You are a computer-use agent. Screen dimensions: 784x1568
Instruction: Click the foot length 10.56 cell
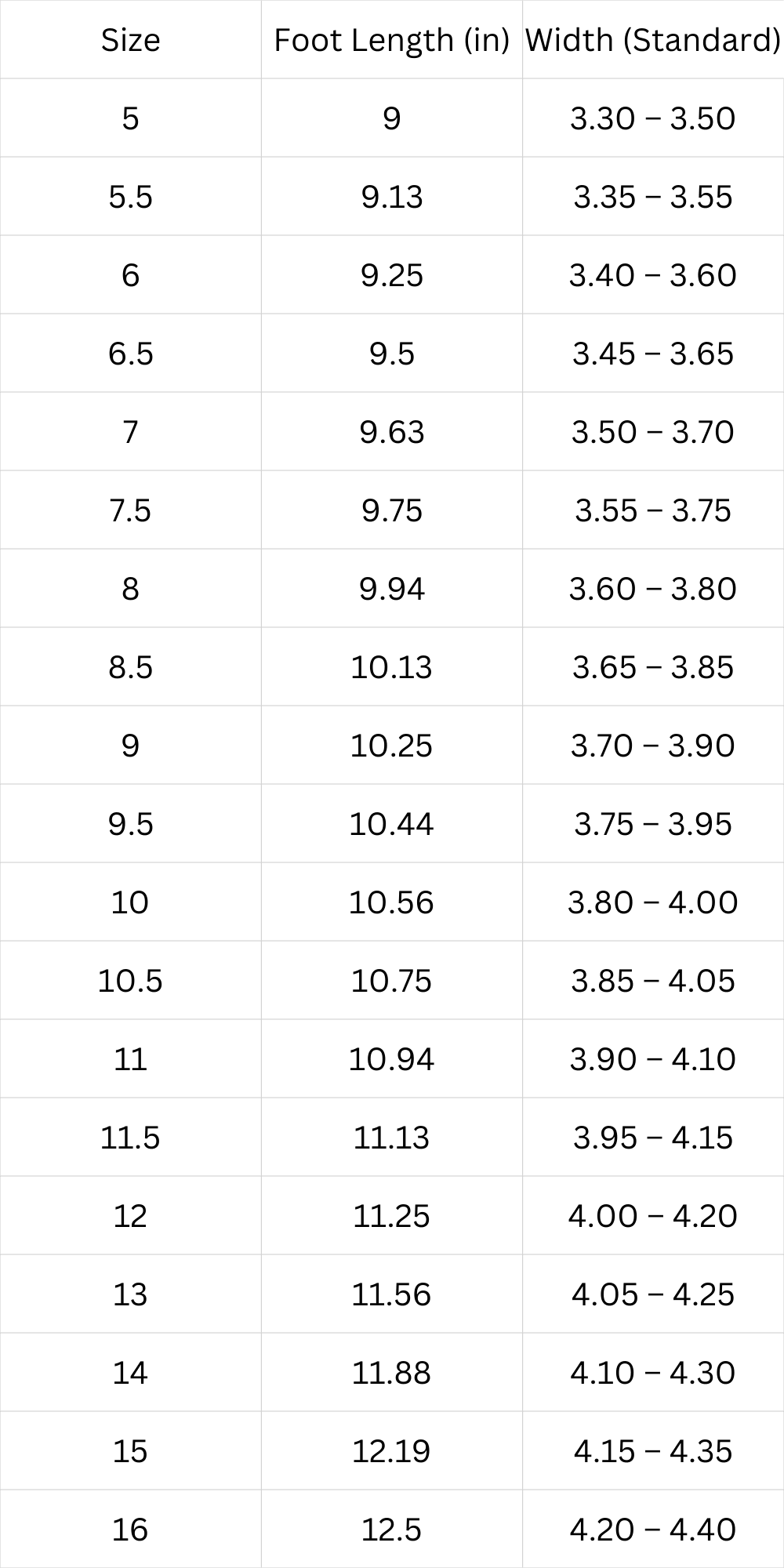(x=391, y=902)
